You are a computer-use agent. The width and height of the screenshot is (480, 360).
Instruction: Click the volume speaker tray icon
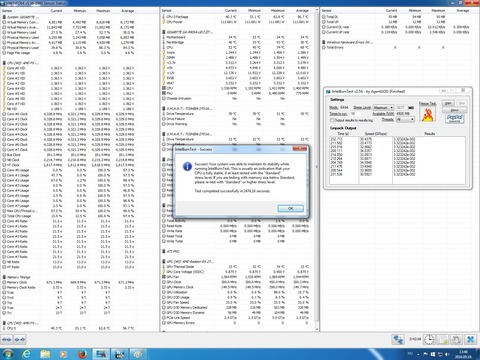(447, 354)
